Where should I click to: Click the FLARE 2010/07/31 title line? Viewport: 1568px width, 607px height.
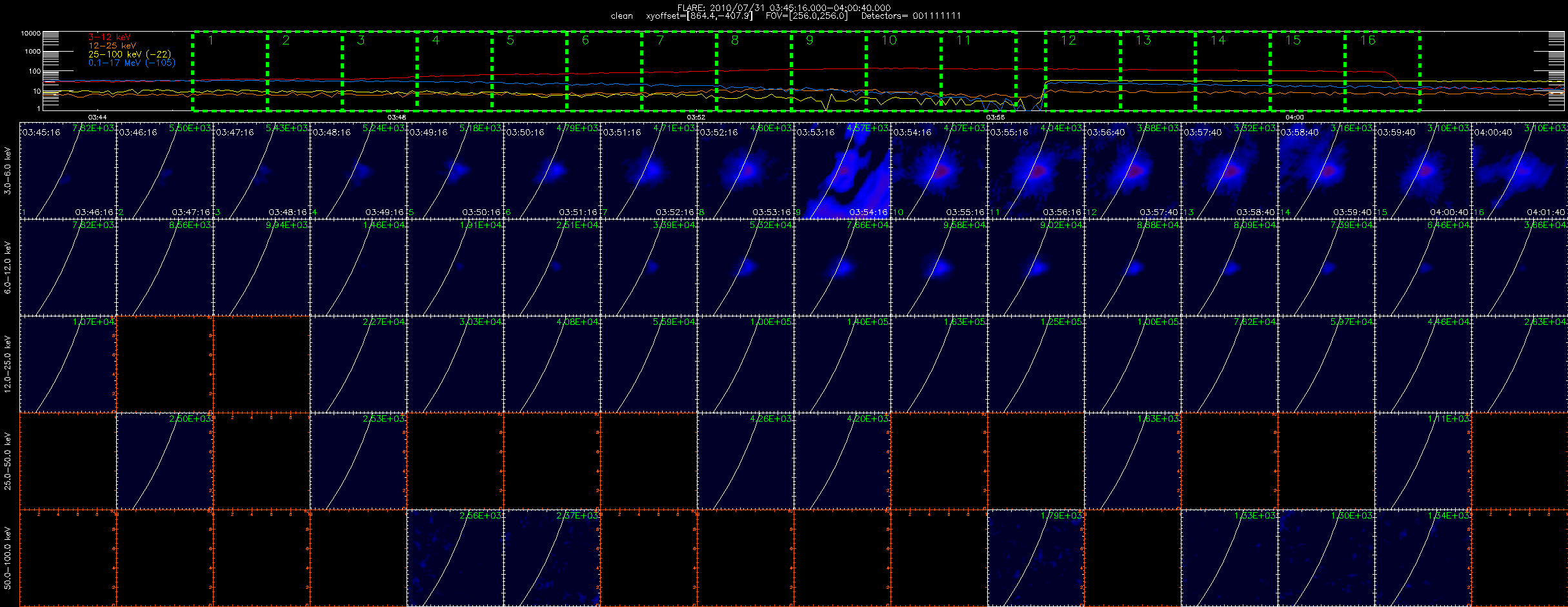coord(784,8)
